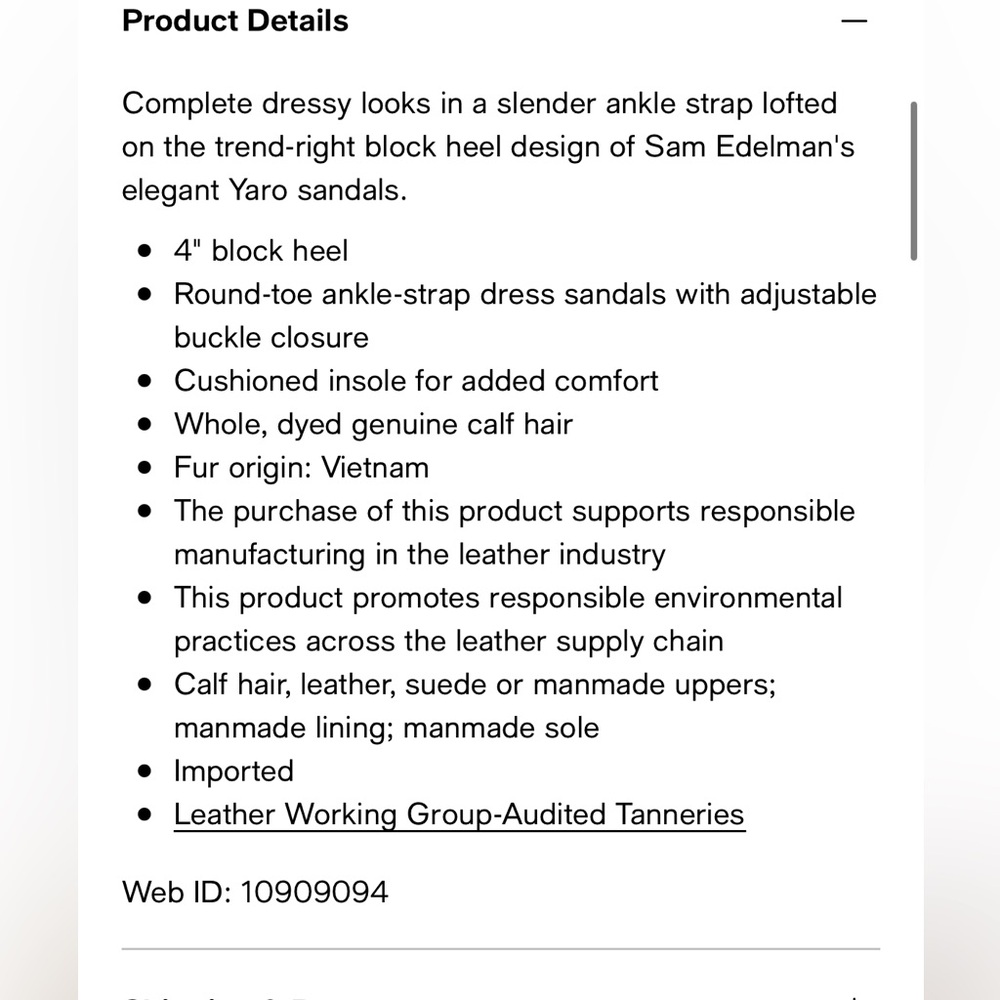This screenshot has width=1000, height=1000.
Task: Open Leather Working Group-Audited Tanneries link
Action: (459, 814)
